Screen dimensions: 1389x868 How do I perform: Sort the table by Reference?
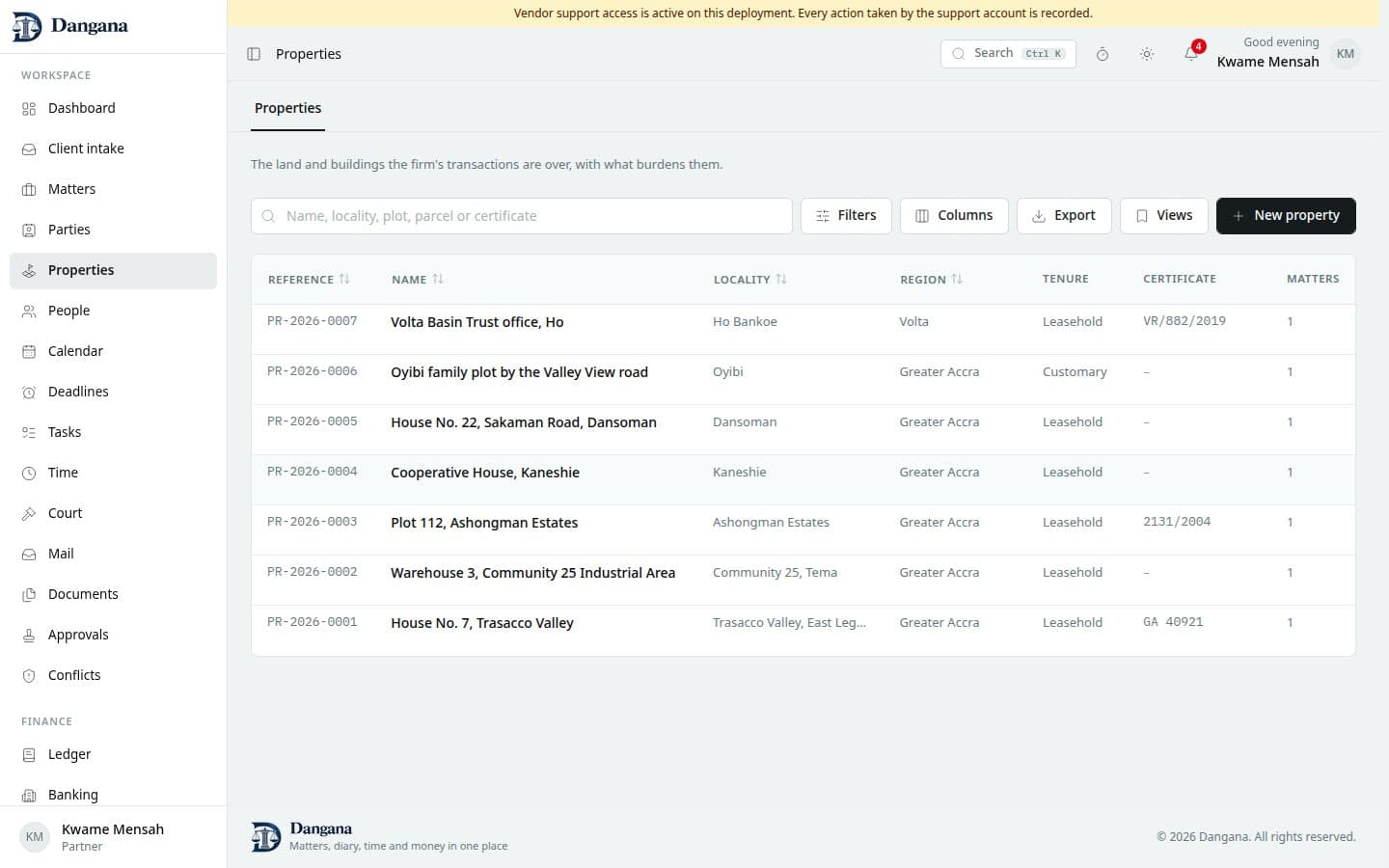(309, 280)
